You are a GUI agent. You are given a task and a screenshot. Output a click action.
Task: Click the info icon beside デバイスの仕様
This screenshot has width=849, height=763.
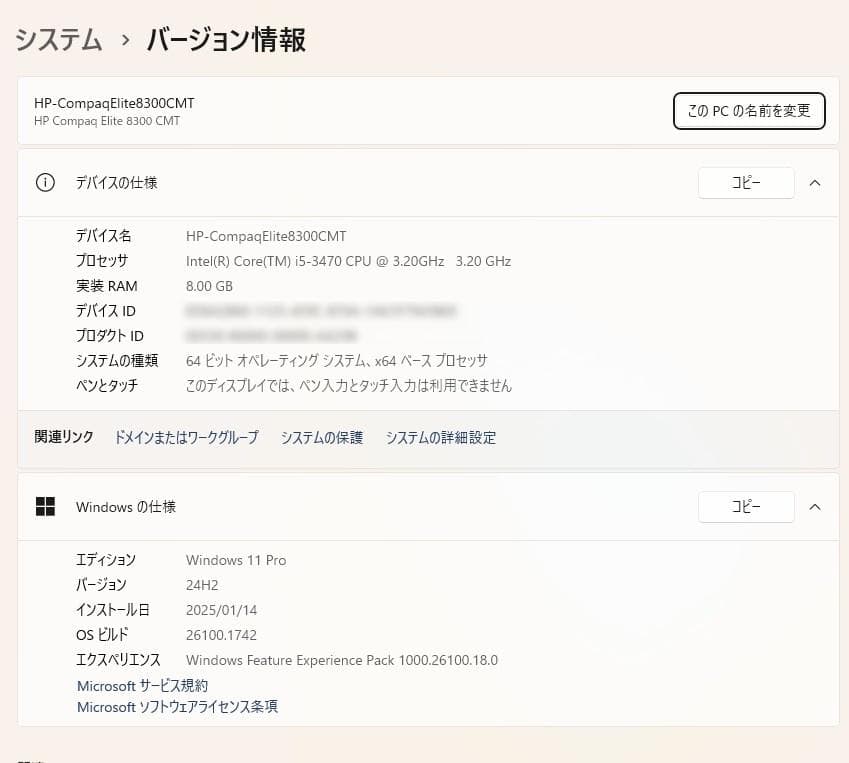point(44,182)
